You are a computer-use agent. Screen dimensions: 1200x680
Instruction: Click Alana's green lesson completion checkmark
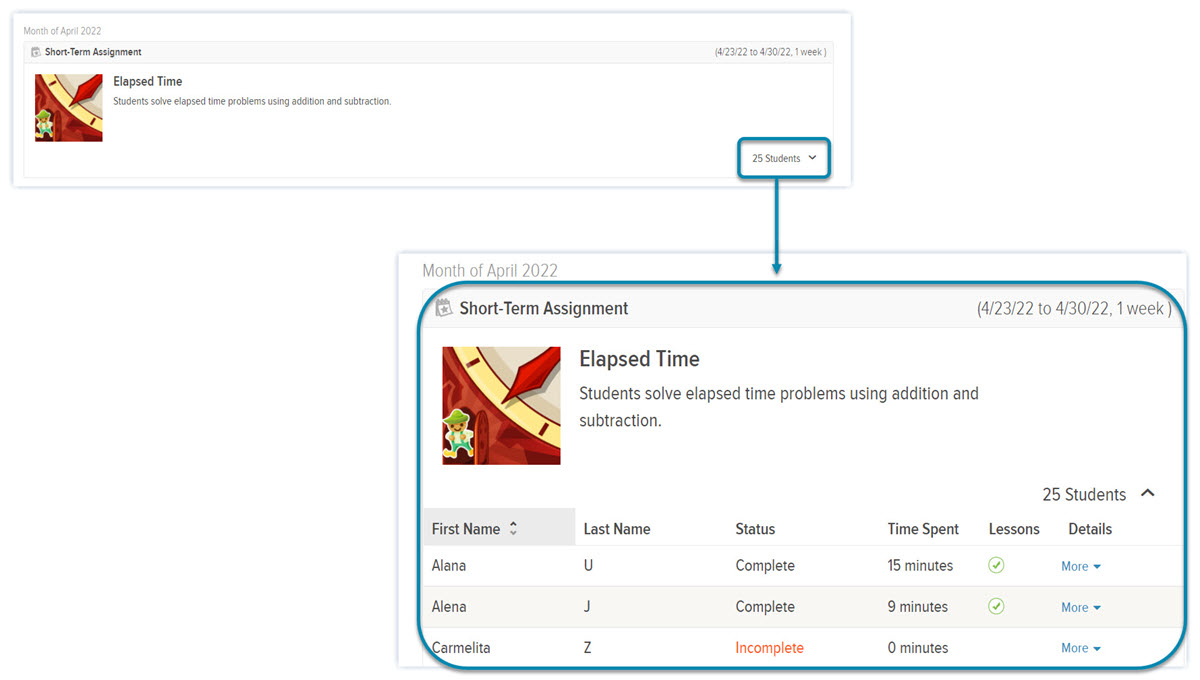tap(996, 565)
